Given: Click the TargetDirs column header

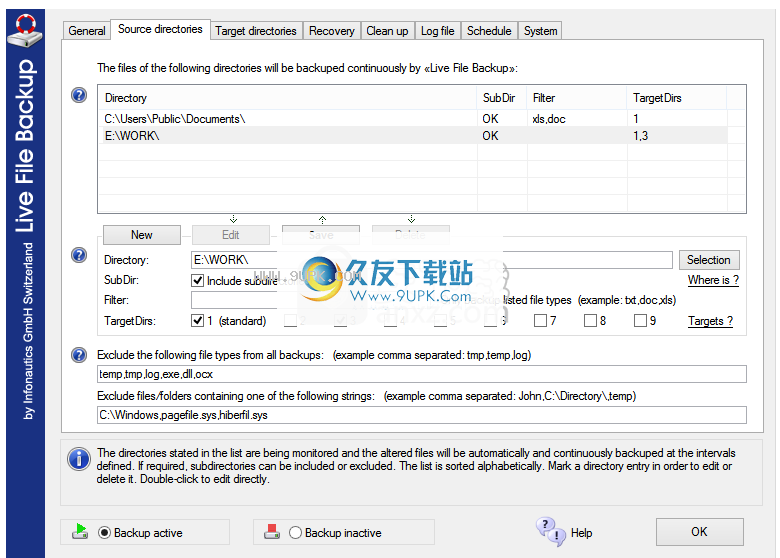Looking at the screenshot, I should (677, 98).
